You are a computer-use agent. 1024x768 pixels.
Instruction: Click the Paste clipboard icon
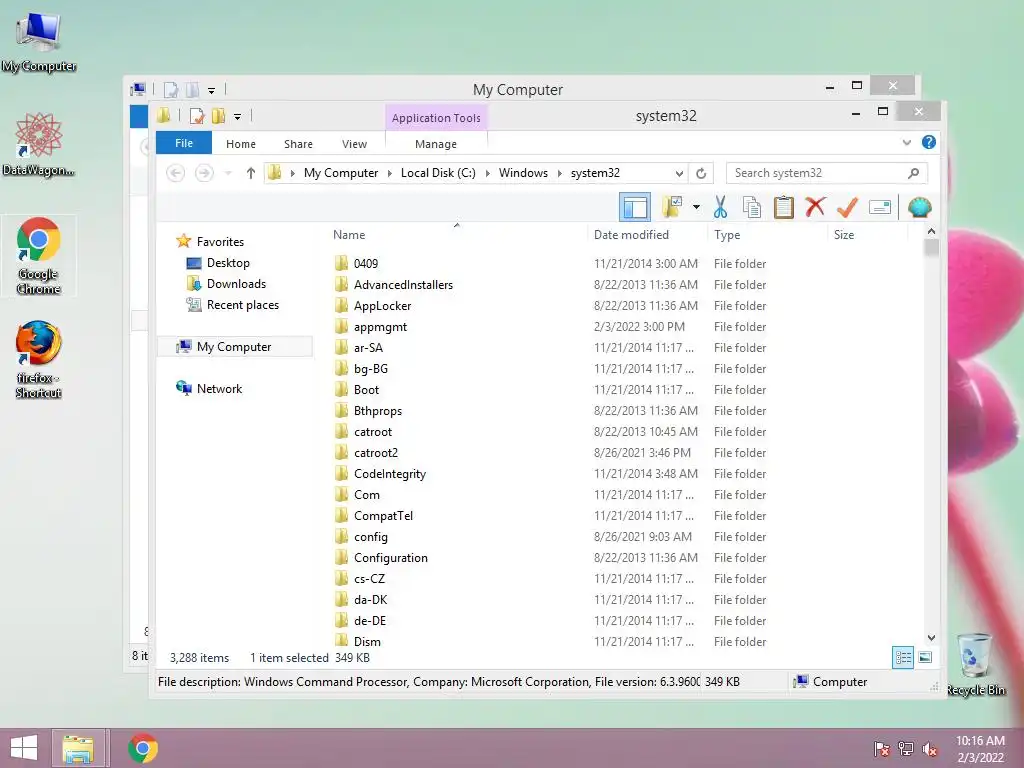click(x=784, y=208)
